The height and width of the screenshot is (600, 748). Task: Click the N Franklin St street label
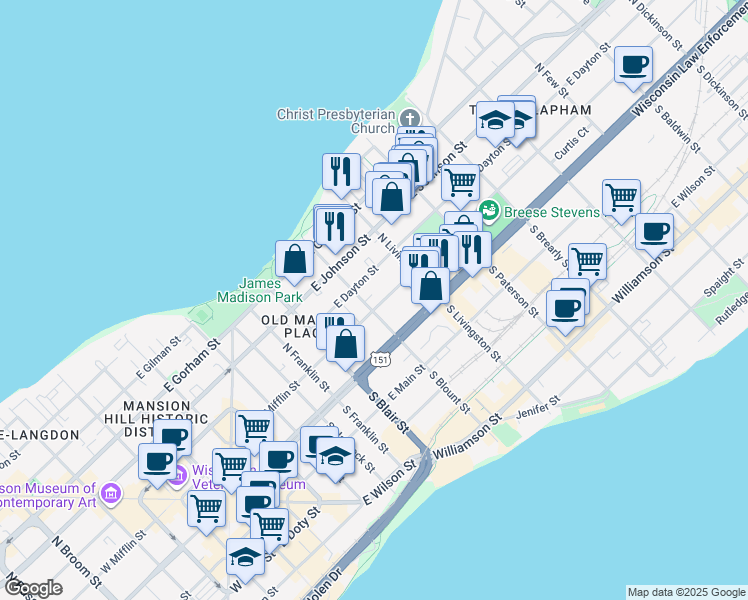tap(305, 368)
